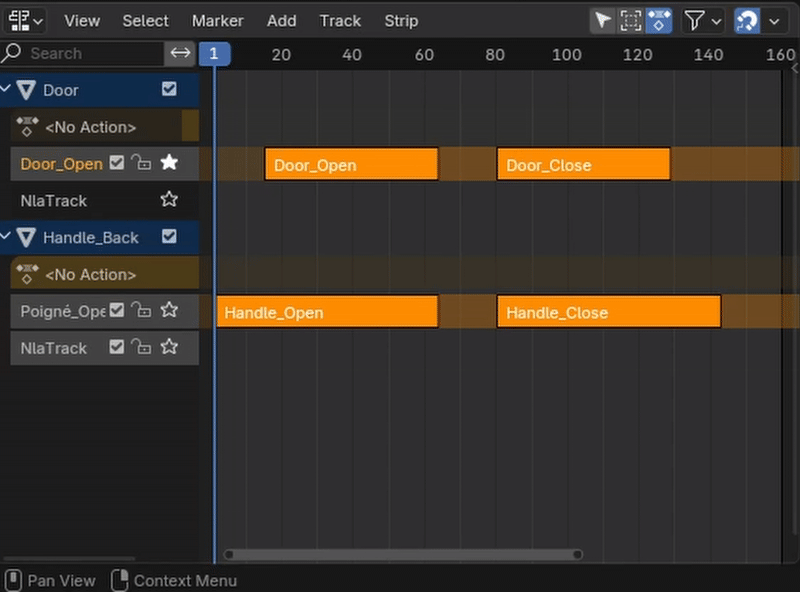
Task: Click solo star on Poigné_Ope track
Action: pyautogui.click(x=169, y=311)
